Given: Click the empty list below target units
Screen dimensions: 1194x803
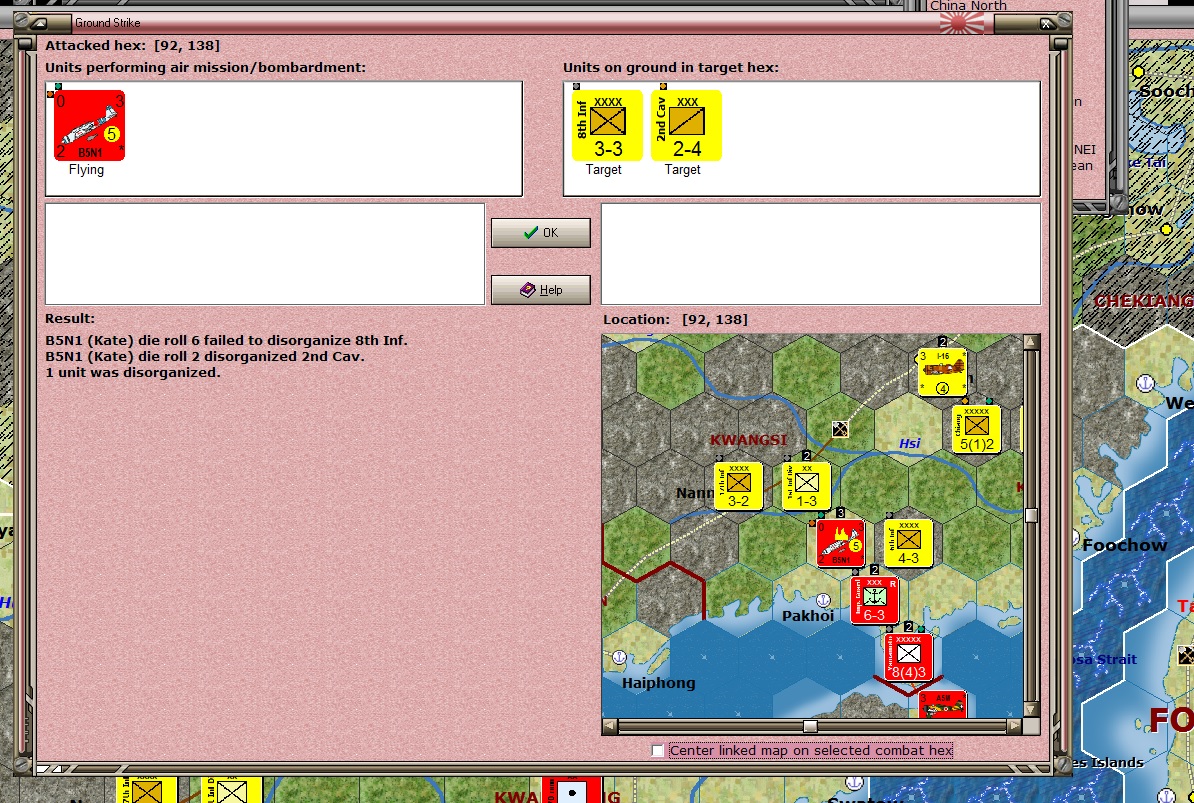Looking at the screenshot, I should point(821,253).
